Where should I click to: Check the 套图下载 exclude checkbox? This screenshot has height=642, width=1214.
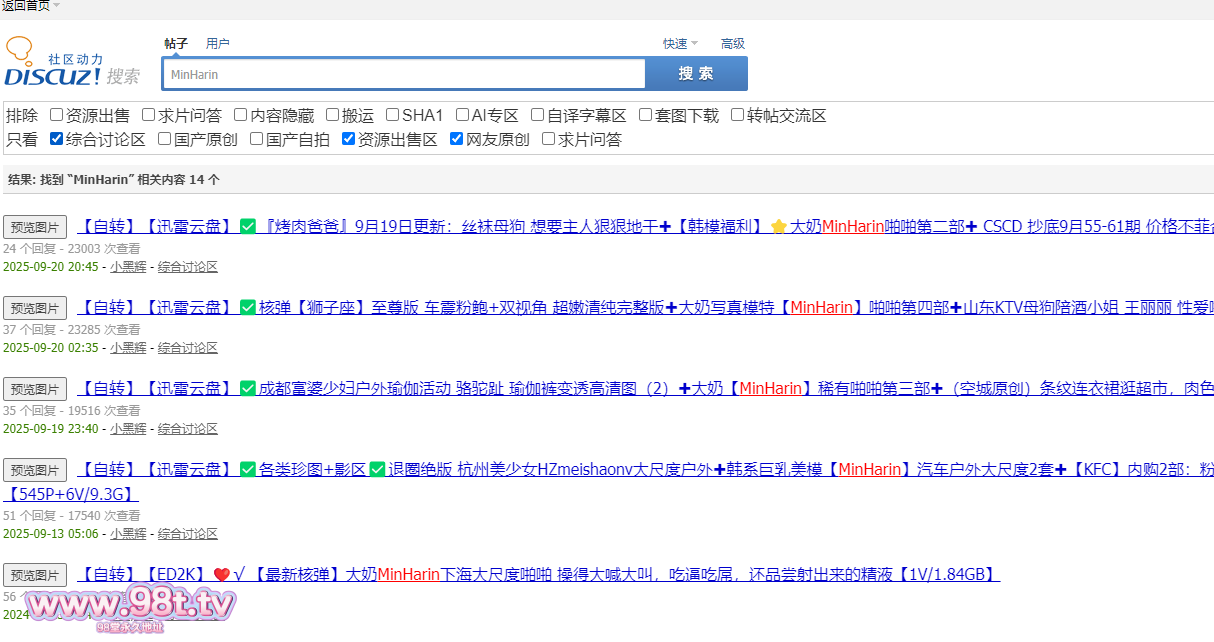click(645, 115)
